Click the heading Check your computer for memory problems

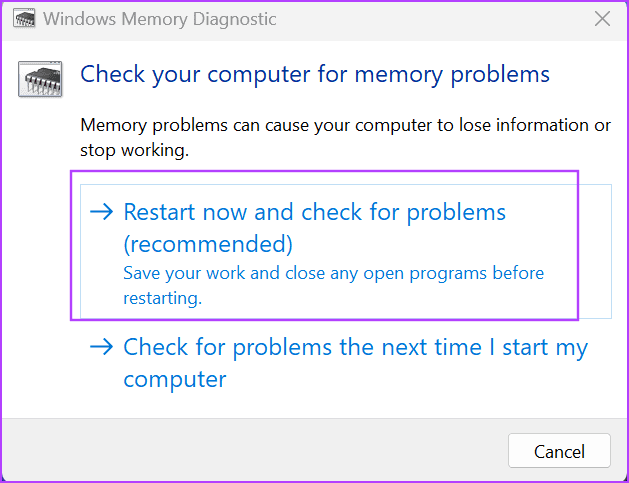(x=314, y=74)
